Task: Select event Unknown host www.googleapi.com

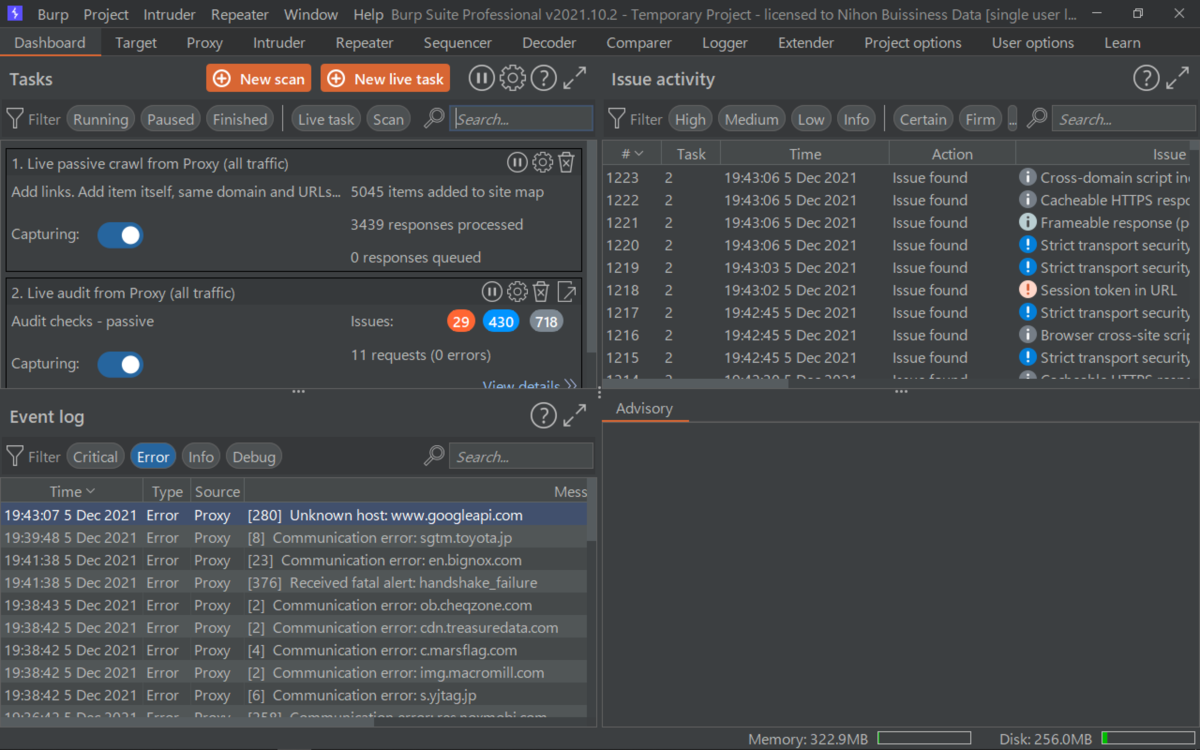Action: [294, 515]
